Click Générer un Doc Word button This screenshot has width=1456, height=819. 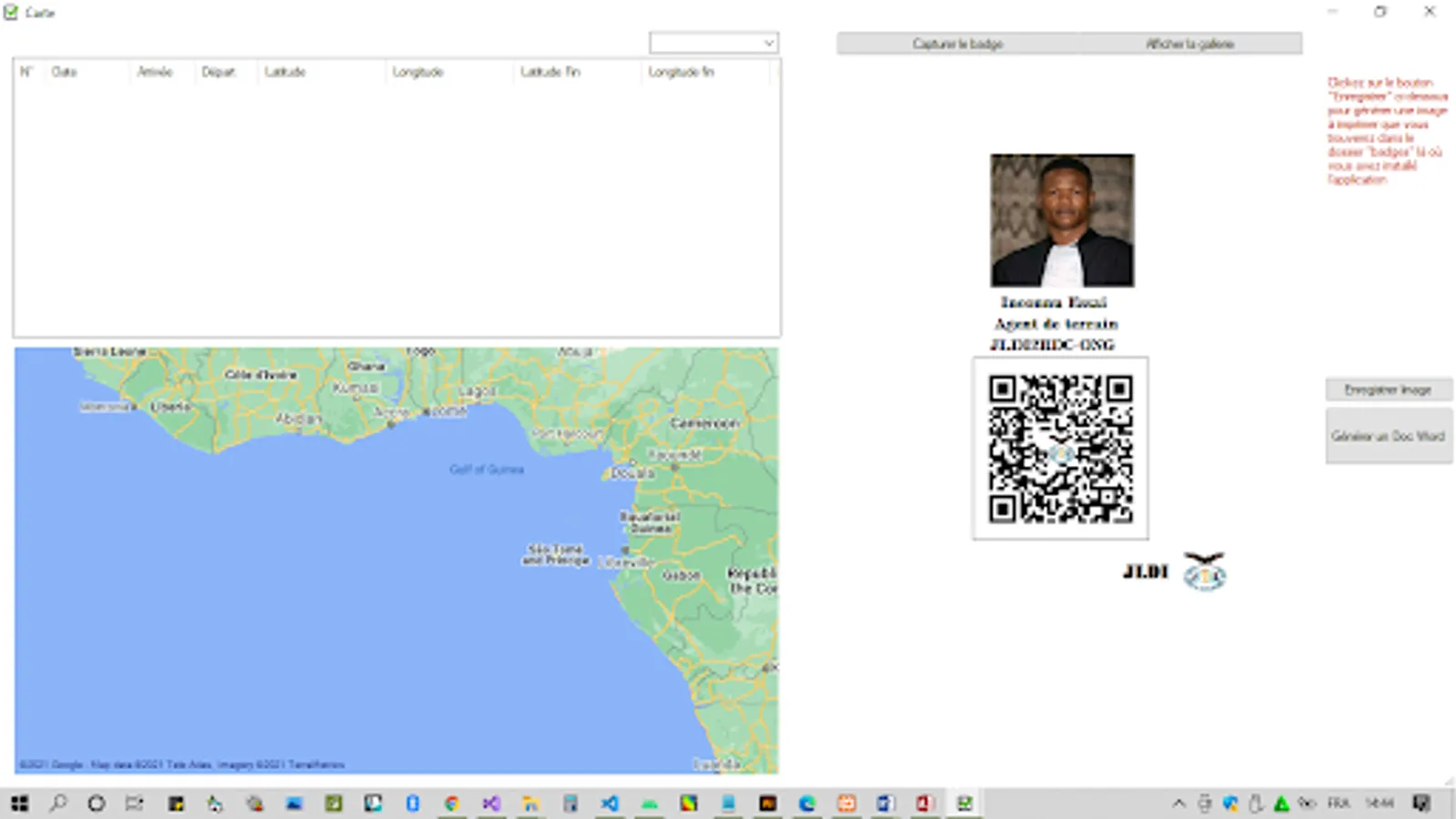pyautogui.click(x=1389, y=437)
